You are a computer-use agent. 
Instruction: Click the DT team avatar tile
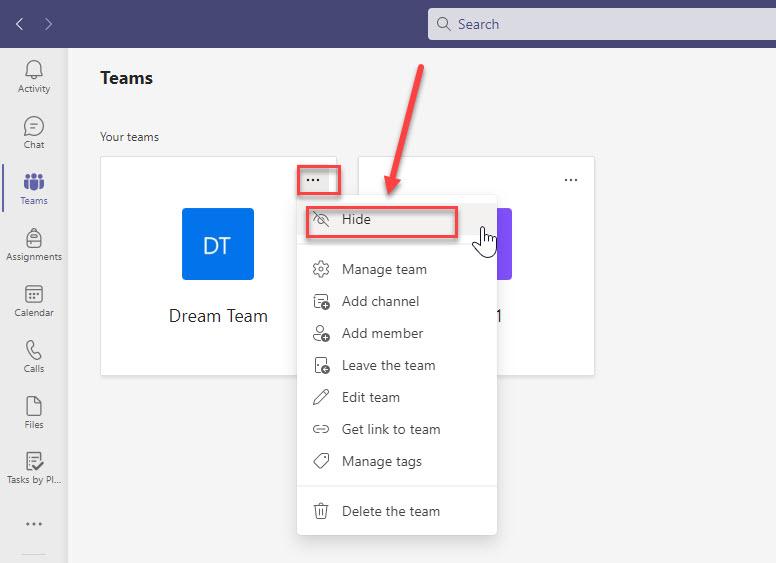click(218, 244)
